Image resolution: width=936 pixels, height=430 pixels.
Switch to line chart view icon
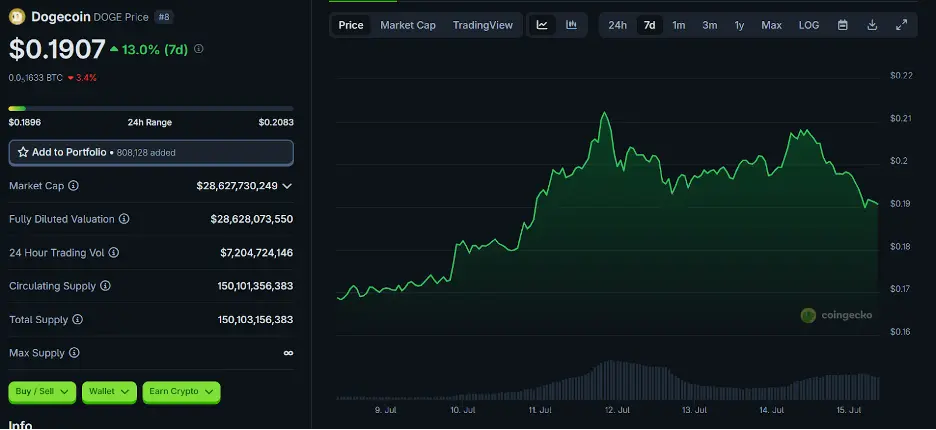pyautogui.click(x=542, y=25)
